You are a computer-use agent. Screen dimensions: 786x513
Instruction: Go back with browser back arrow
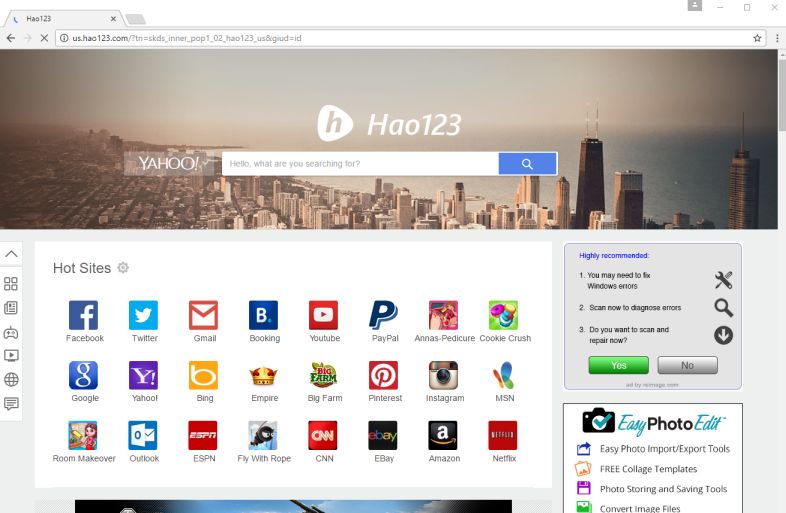pyautogui.click(x=11, y=38)
